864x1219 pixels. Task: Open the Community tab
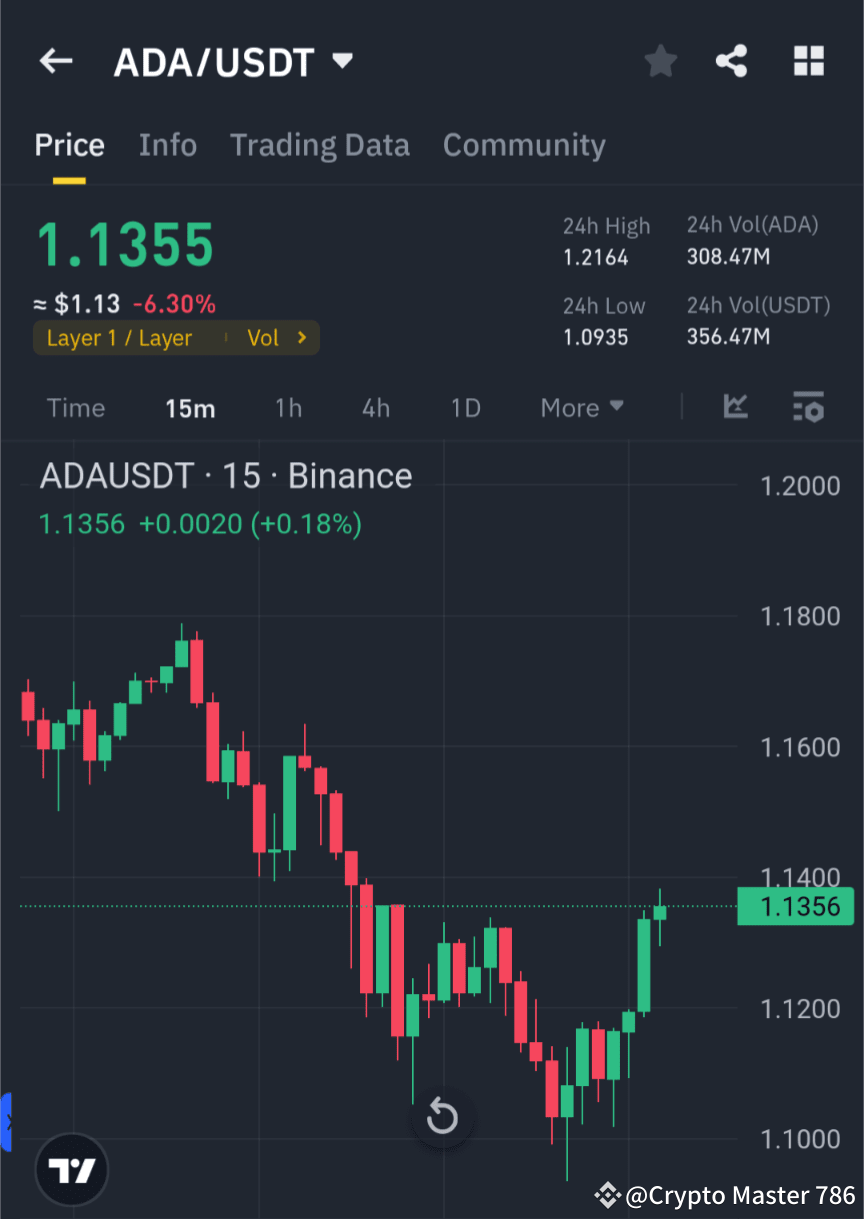tap(524, 145)
